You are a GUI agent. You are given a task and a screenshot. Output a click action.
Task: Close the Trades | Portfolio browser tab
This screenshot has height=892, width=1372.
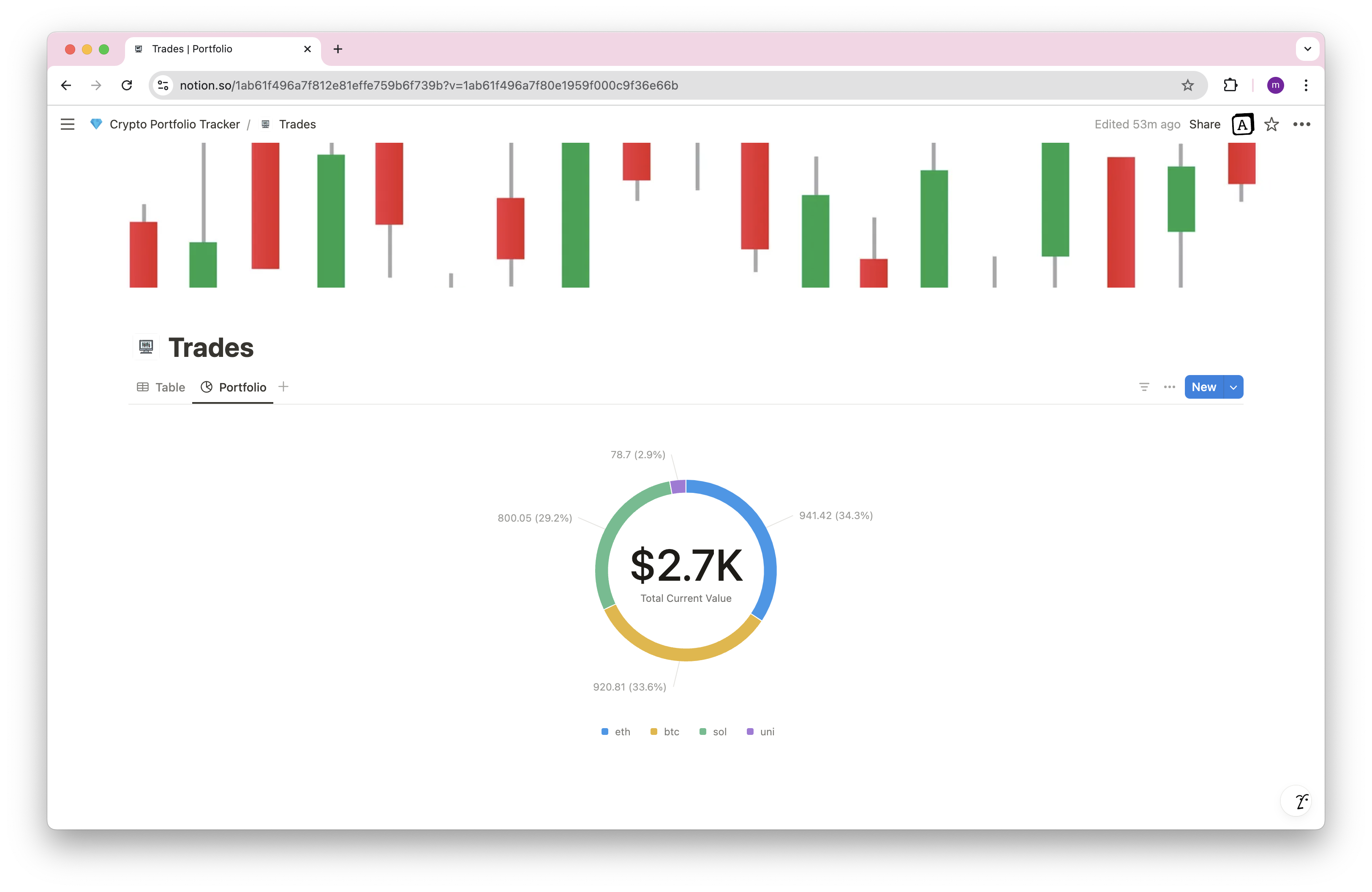click(x=307, y=49)
